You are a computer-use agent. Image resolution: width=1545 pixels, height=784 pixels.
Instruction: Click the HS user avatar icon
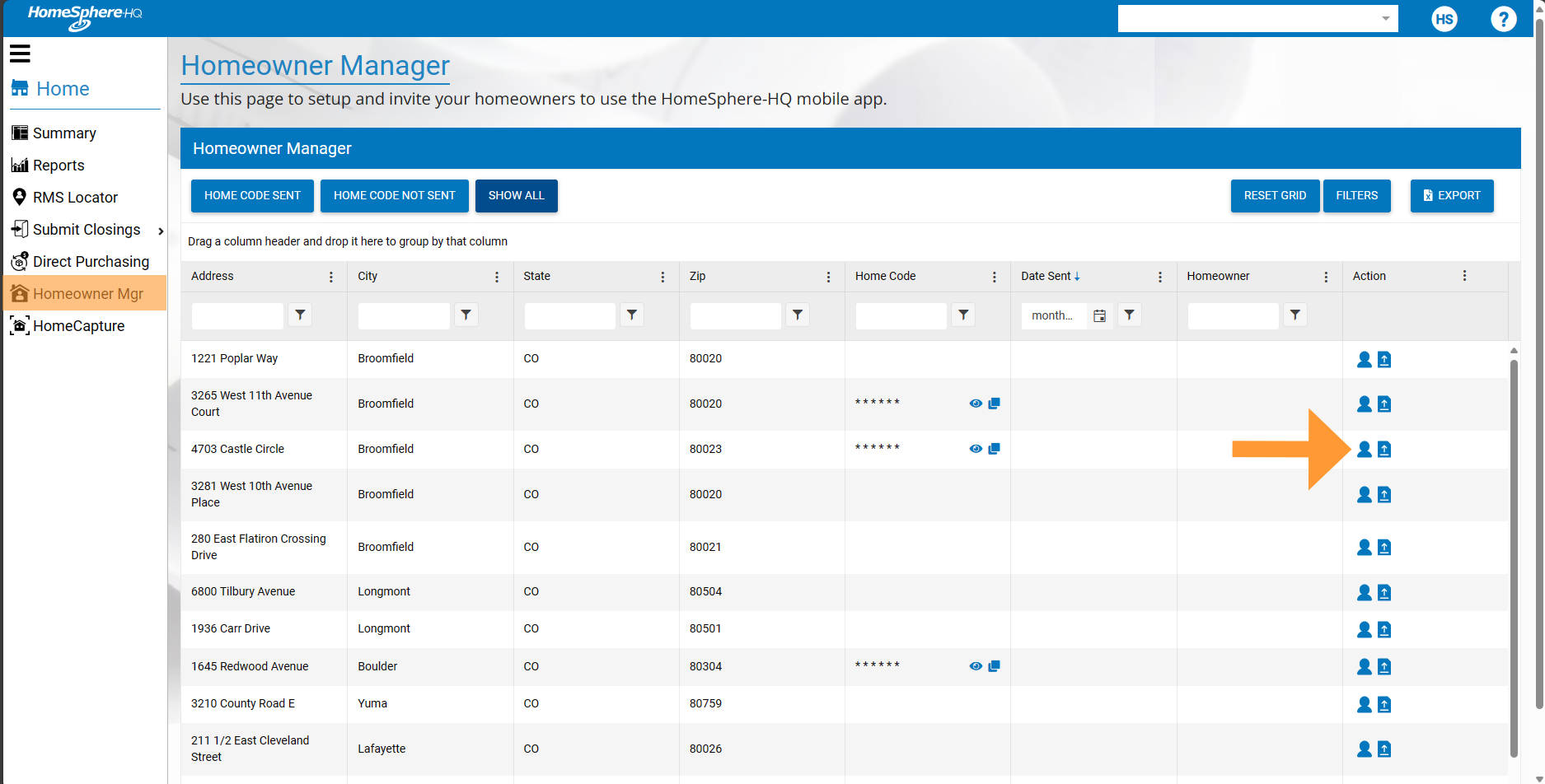[x=1444, y=19]
